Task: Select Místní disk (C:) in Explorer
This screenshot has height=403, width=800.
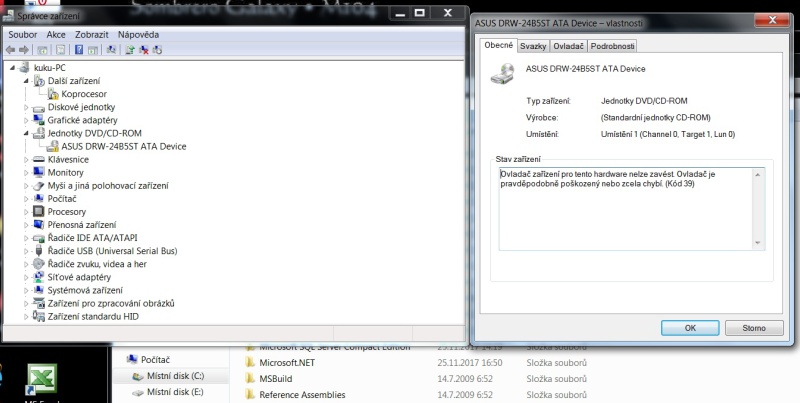Action: (x=176, y=376)
